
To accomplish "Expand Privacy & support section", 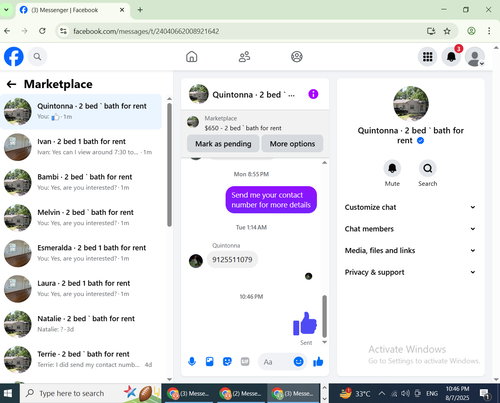I will point(411,272).
